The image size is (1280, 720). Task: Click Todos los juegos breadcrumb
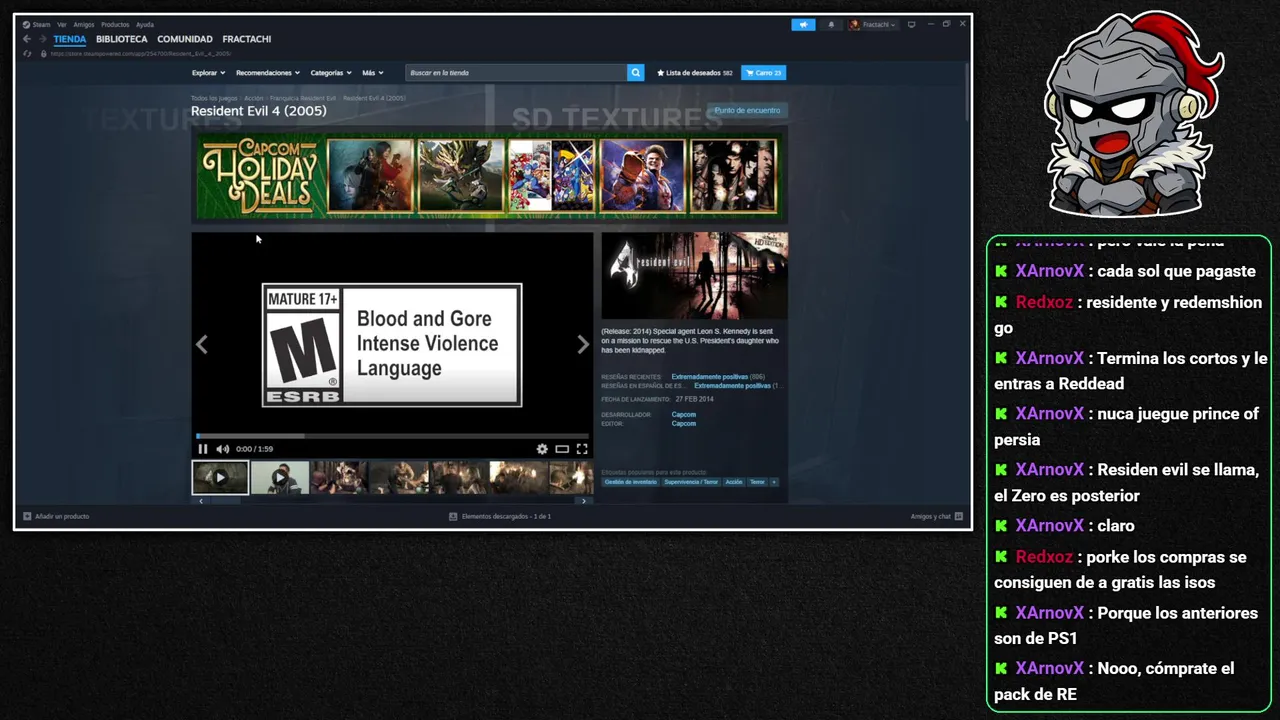[214, 98]
